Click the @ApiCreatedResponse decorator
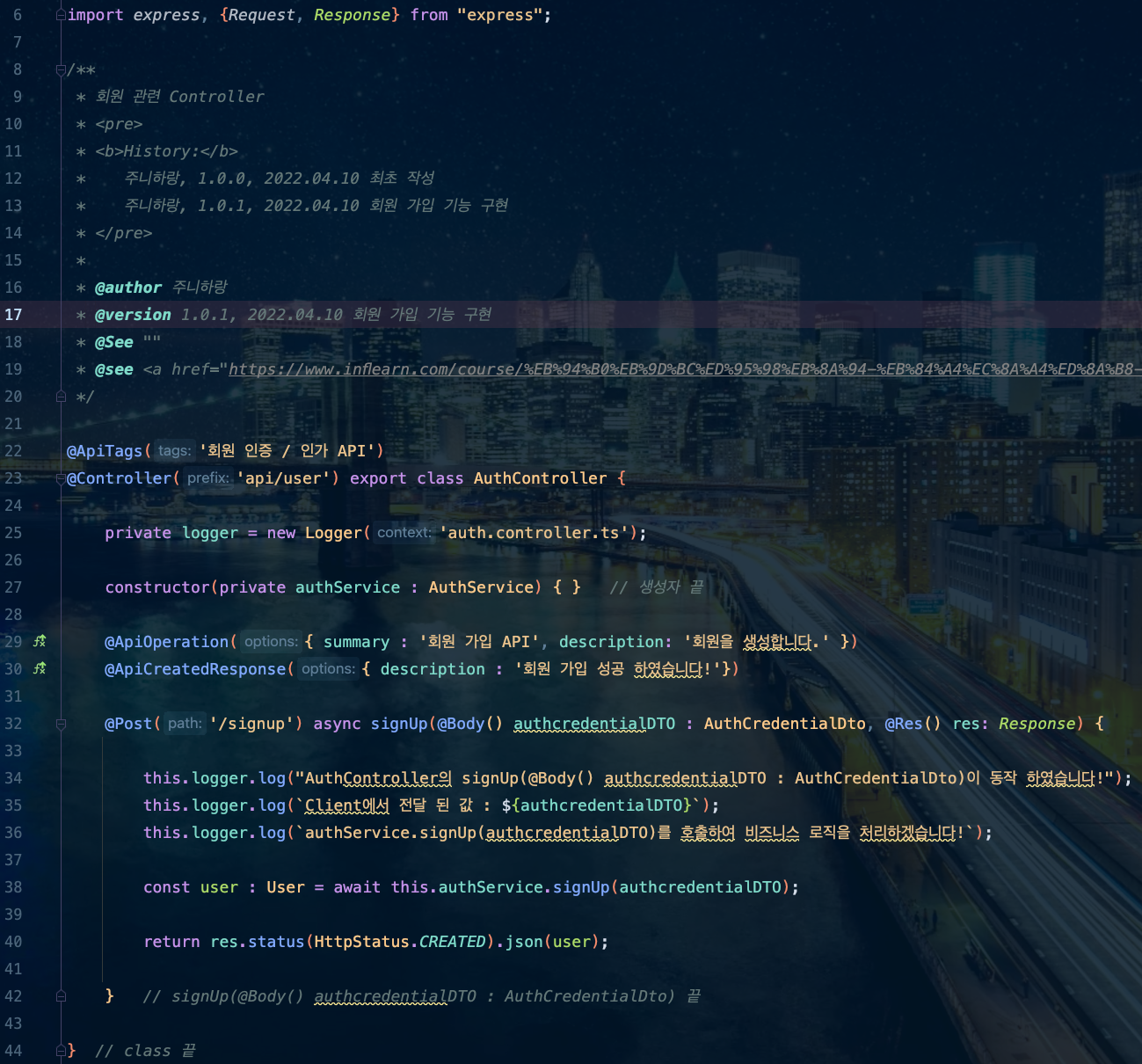Viewport: 1142px width, 1064px height. pos(195,669)
